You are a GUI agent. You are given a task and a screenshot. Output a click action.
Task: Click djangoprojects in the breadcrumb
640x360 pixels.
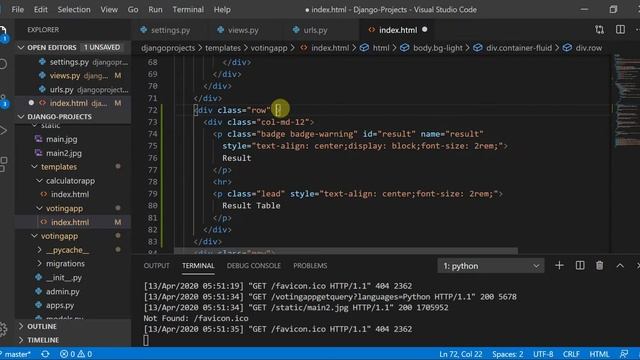[x=168, y=48]
